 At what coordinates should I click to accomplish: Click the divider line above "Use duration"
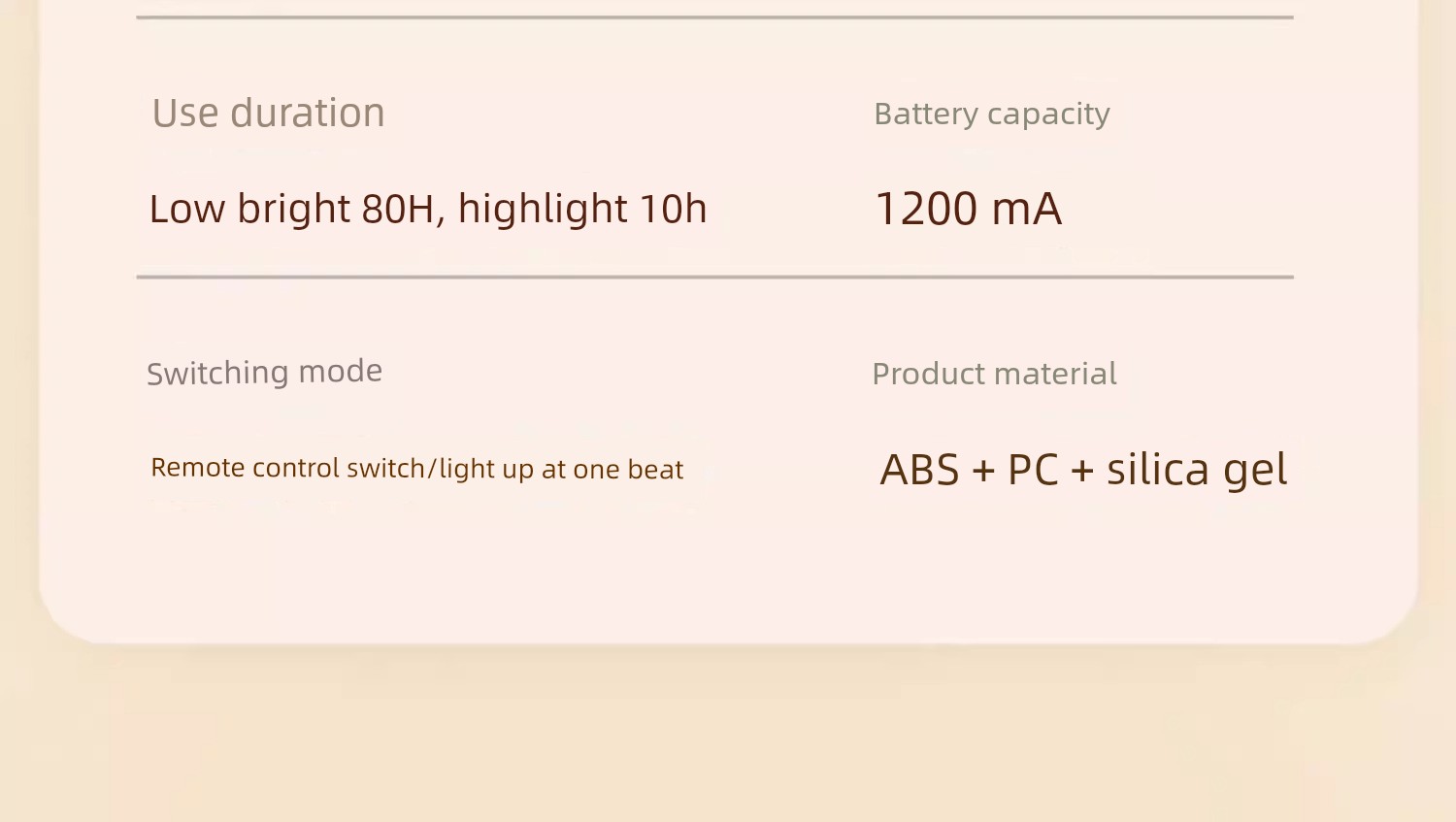[714, 17]
